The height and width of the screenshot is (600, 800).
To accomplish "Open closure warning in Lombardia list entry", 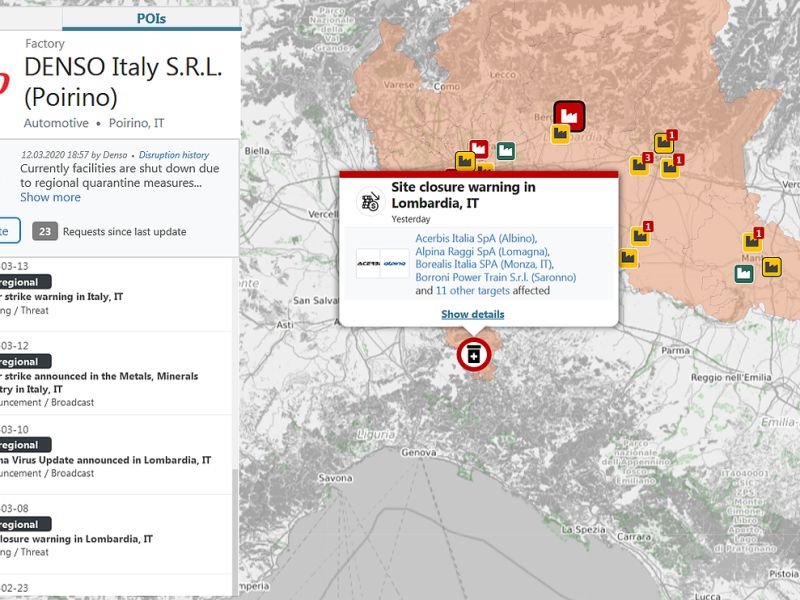I will 116,534.
